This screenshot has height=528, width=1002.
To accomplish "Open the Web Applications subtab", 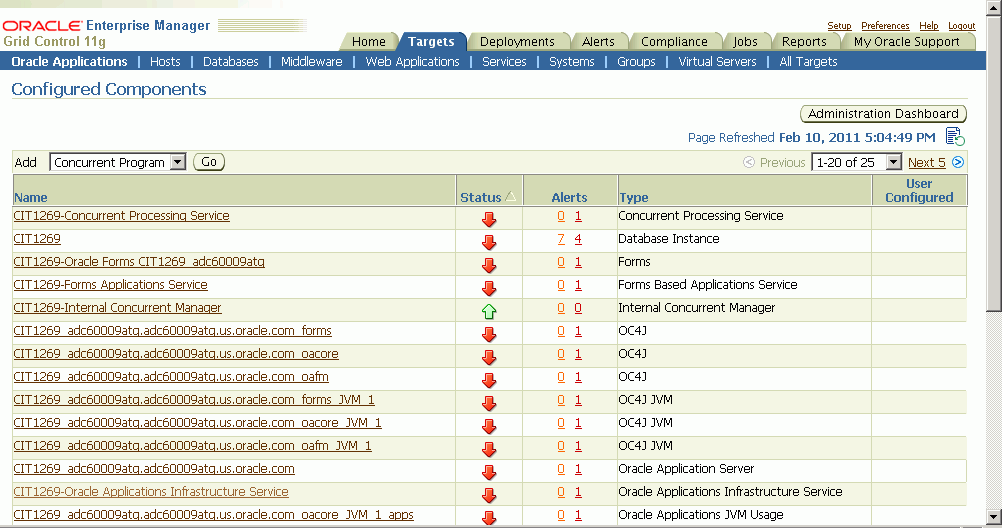I will (412, 62).
